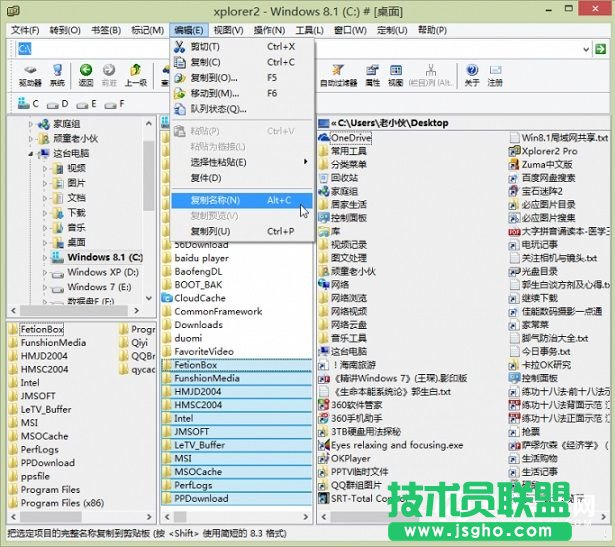Click bottom-left pane scroll-right arrow
The height and width of the screenshot is (547, 615).
(149, 516)
